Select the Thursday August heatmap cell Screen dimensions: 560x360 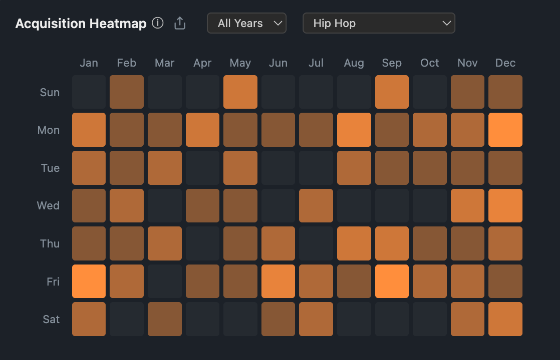pyautogui.click(x=354, y=244)
